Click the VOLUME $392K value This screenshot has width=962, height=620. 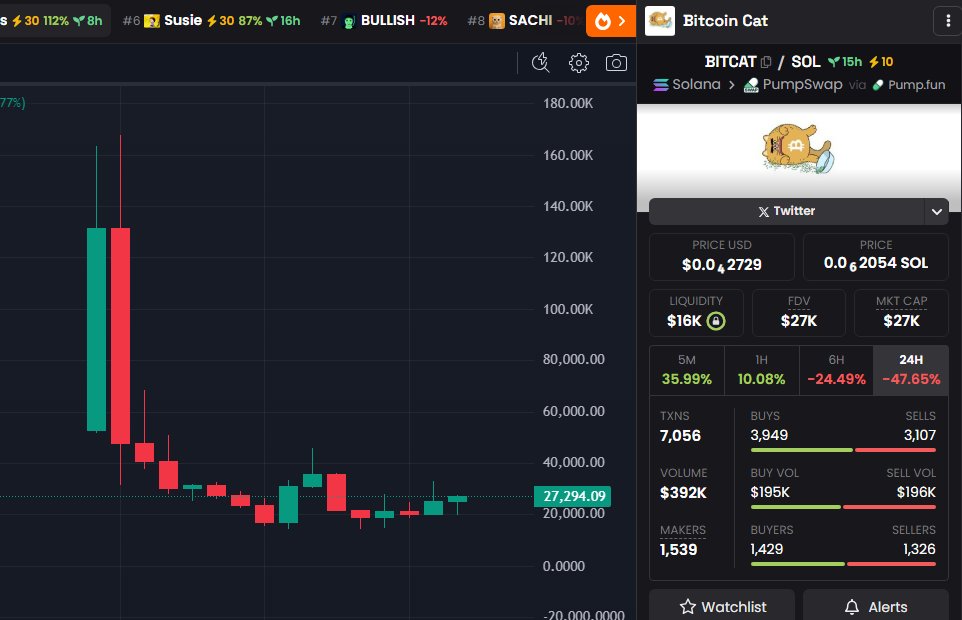pyautogui.click(x=683, y=493)
